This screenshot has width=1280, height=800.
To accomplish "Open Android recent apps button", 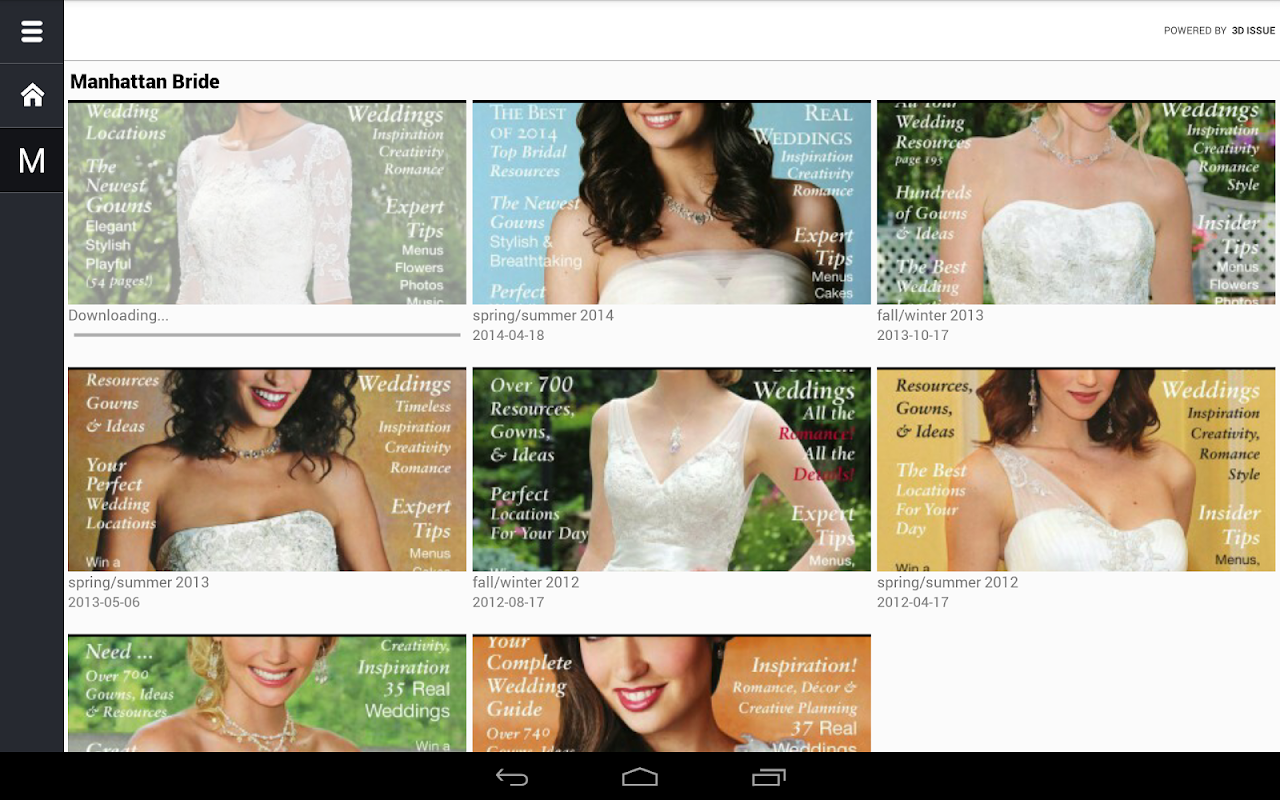I will tap(769, 777).
